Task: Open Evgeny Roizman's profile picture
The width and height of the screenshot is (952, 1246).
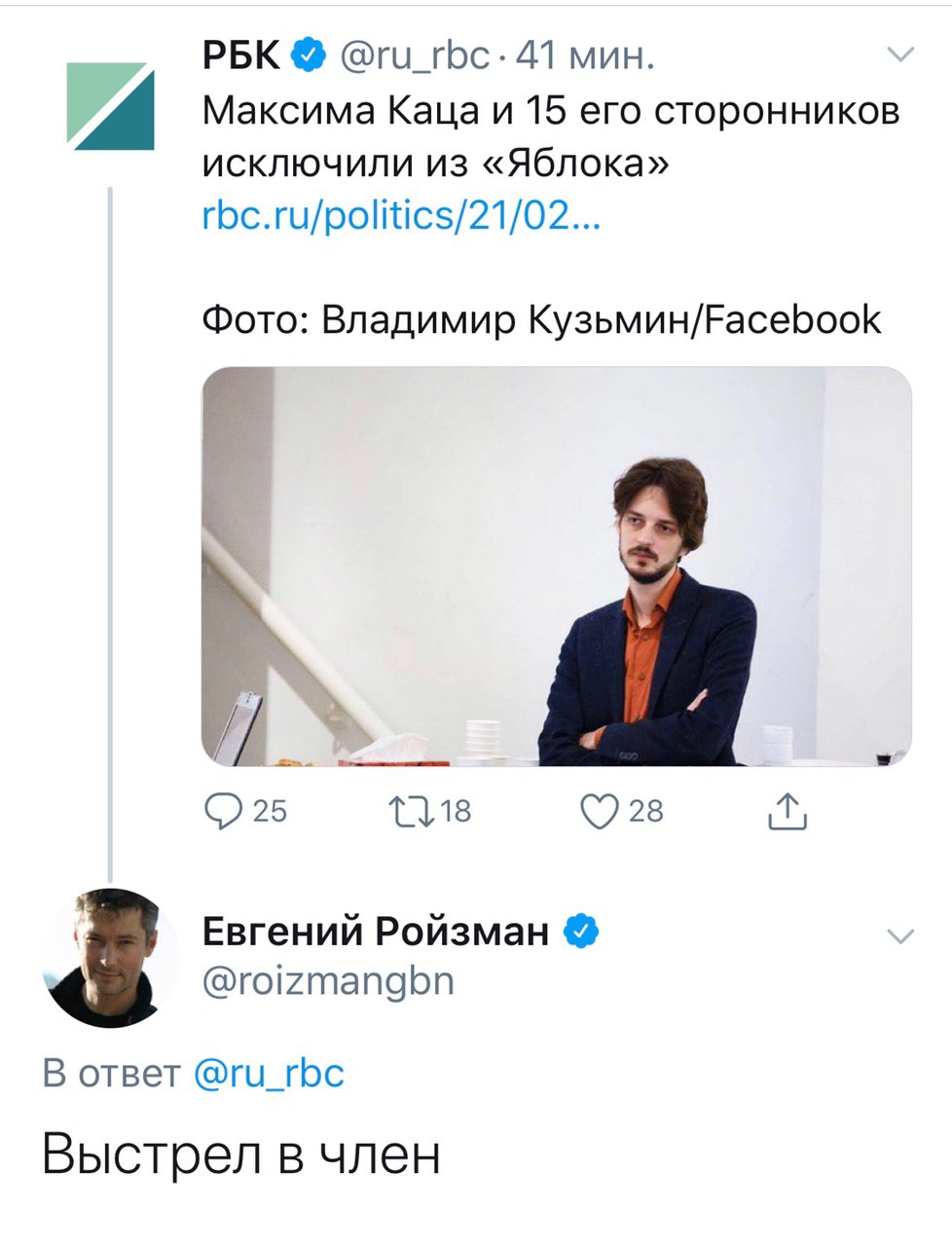Action: click(110, 957)
